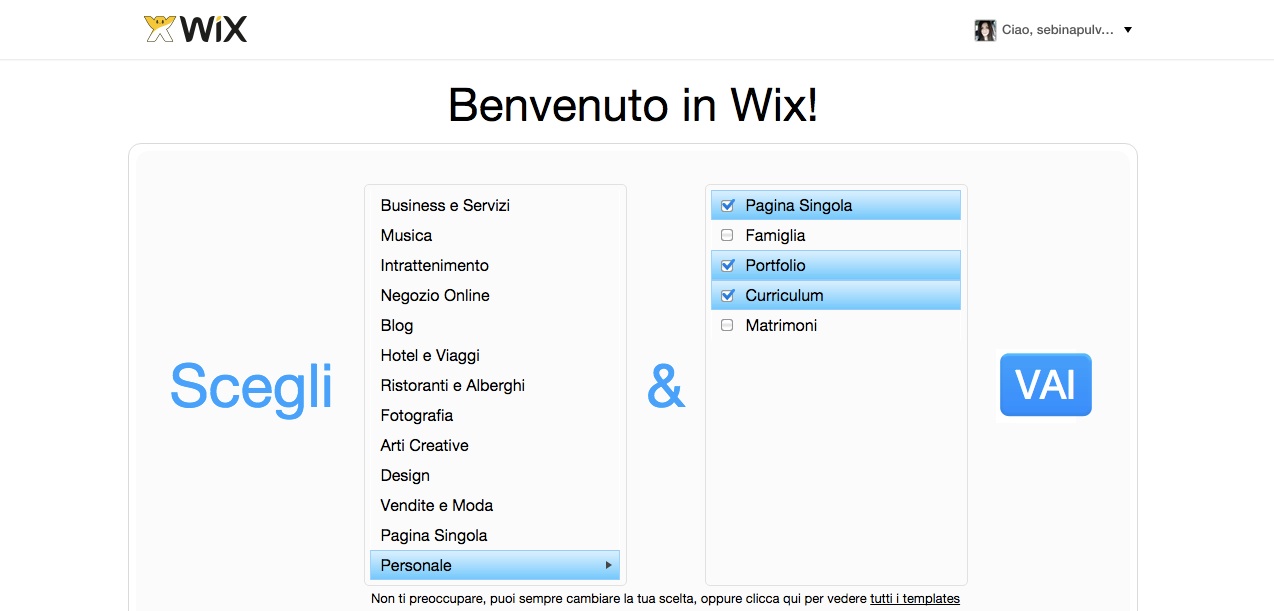Viewport: 1274px width, 611px height.
Task: Check the Matrimoni checkbox
Action: [x=727, y=326]
